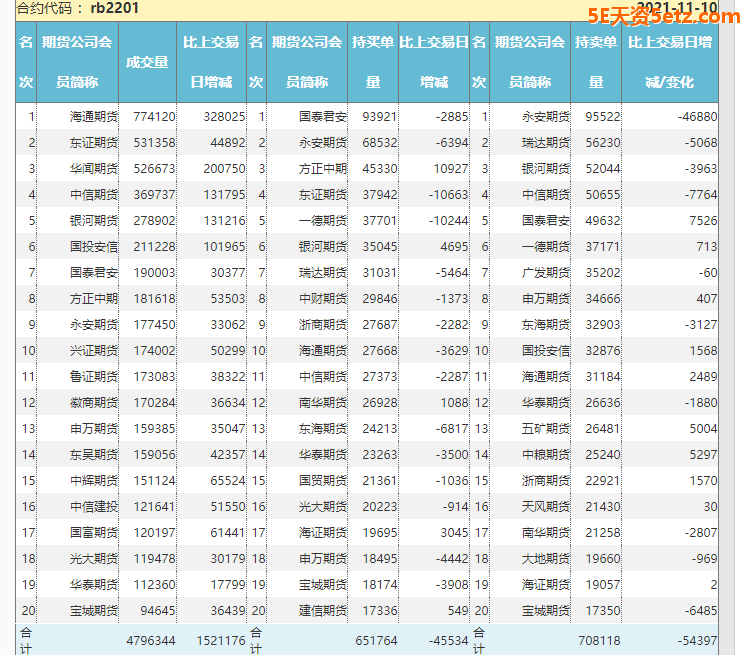The height and width of the screenshot is (655, 742).
Task: Click long position value 45330
Action: pos(380,168)
